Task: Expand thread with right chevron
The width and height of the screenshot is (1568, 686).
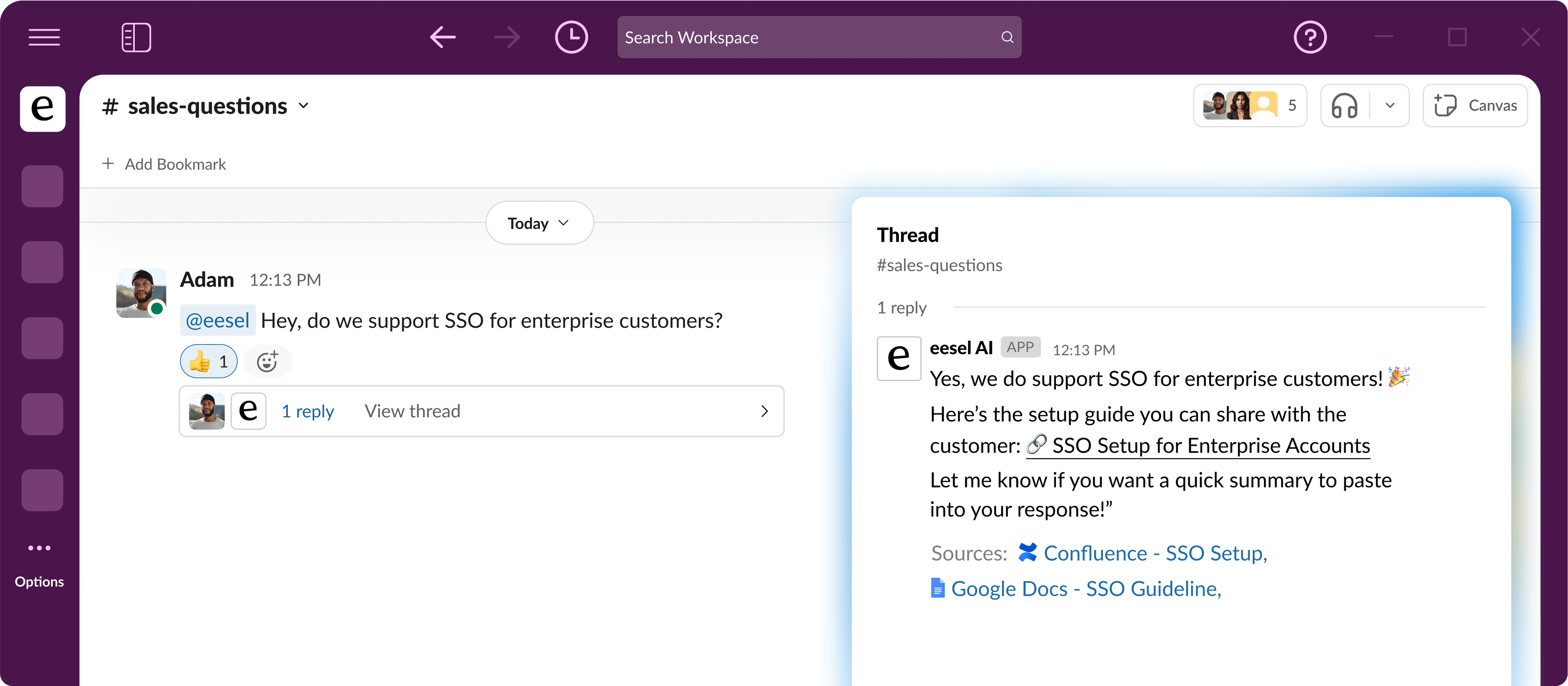Action: click(x=764, y=412)
